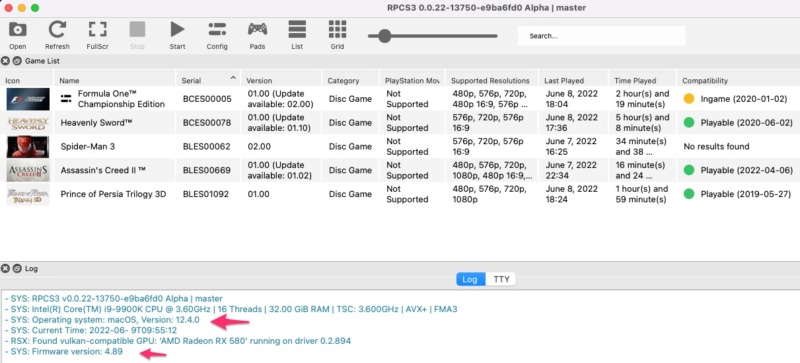
Task: Adjust the icon size slider
Action: tap(432, 36)
